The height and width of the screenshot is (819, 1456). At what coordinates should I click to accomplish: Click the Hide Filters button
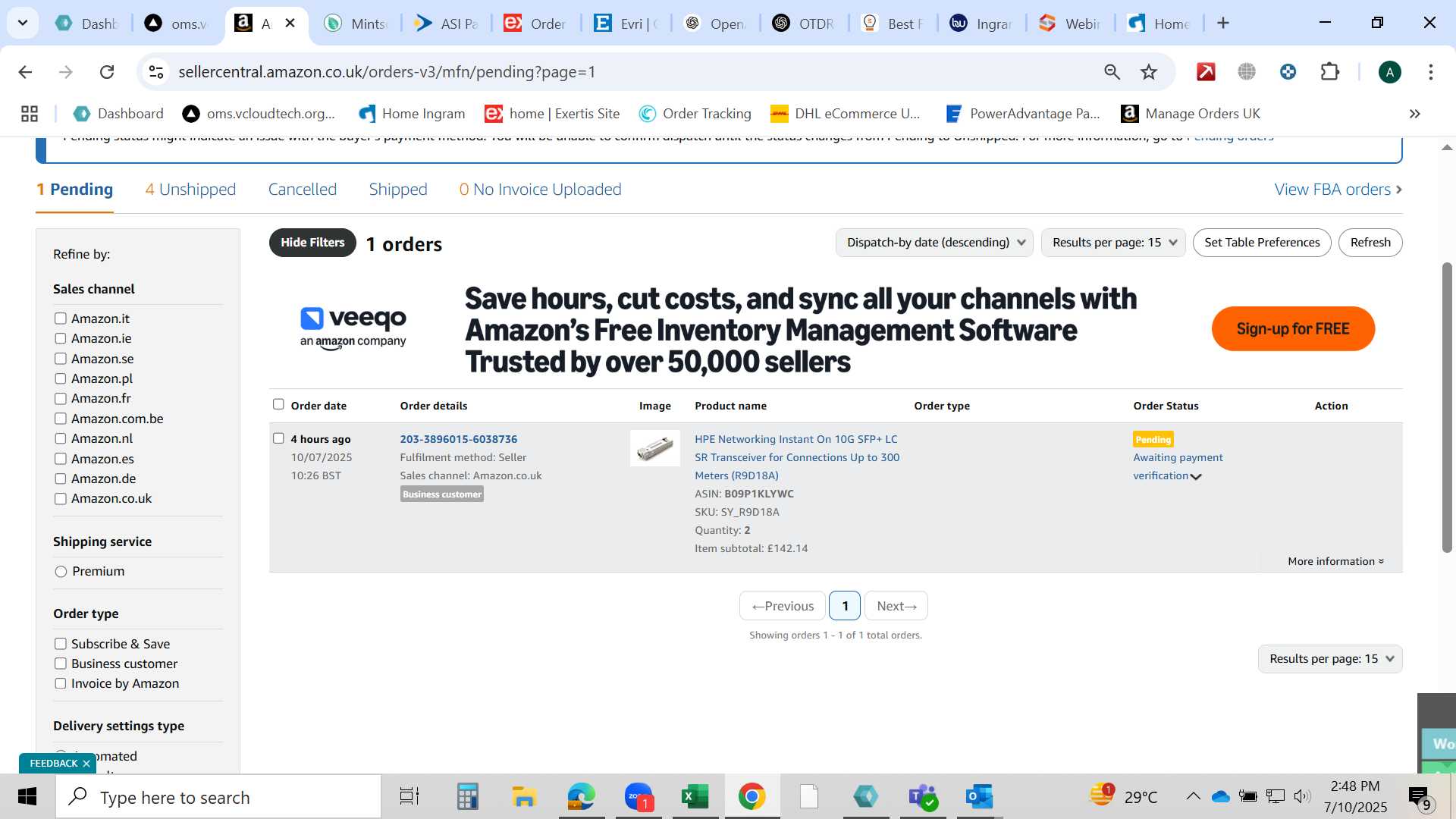click(x=312, y=243)
